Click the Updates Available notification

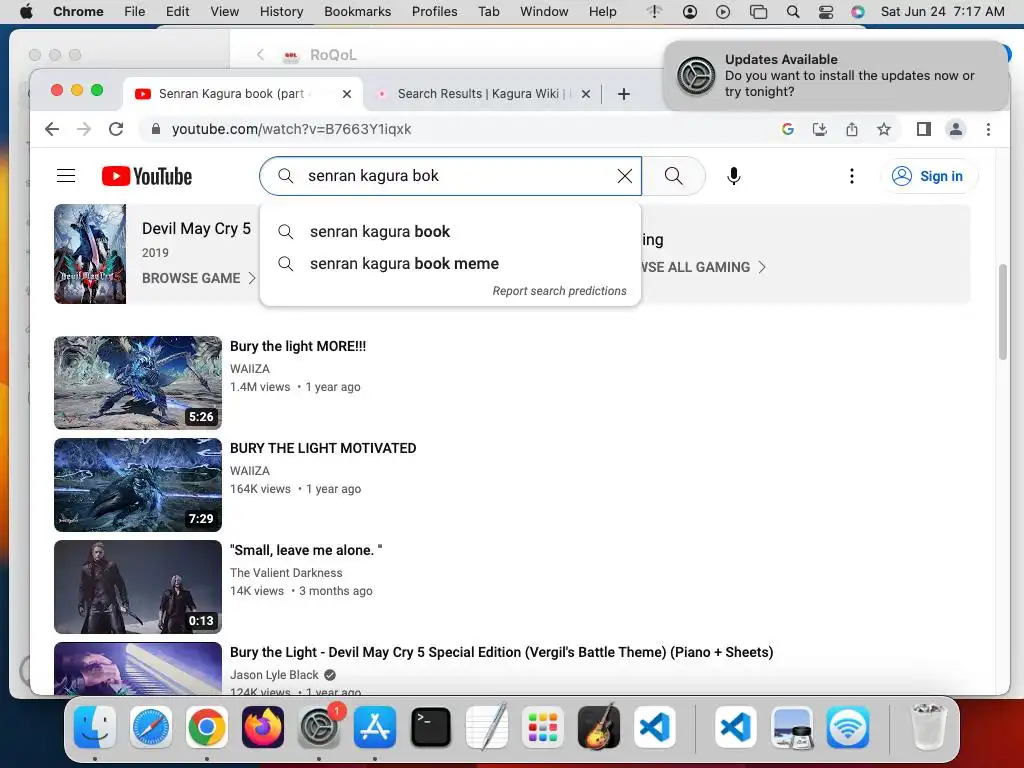coord(835,76)
